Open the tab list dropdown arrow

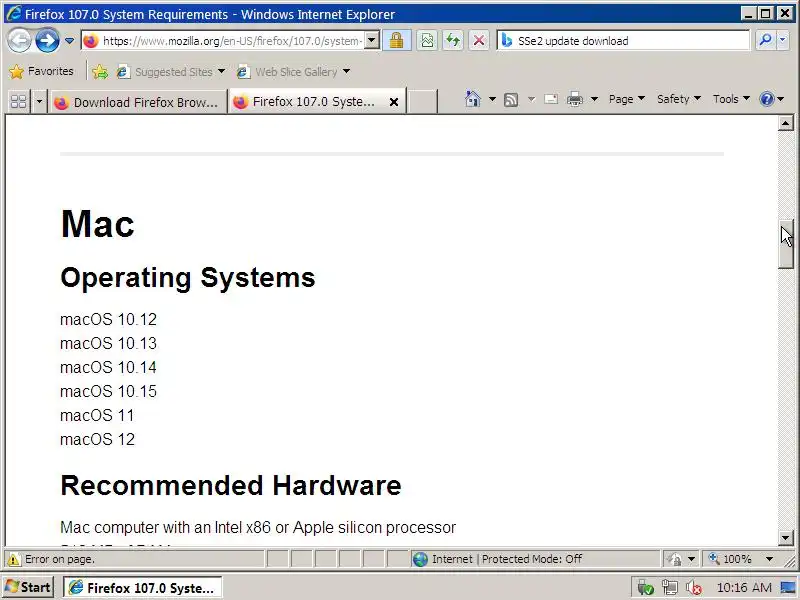[39, 102]
